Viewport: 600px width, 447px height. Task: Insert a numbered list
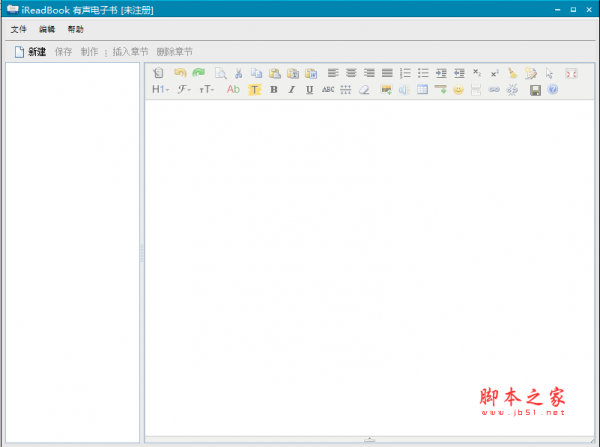405,73
